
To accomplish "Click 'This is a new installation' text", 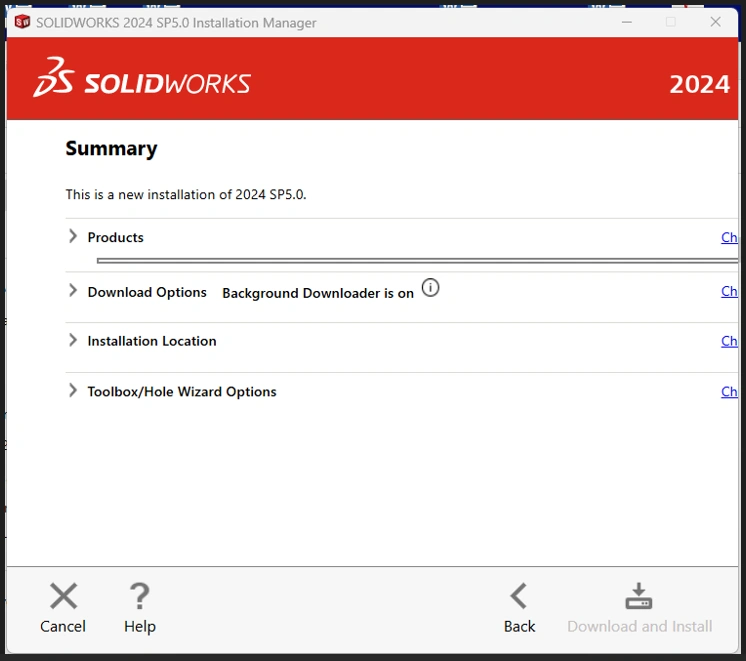I will 186,195.
